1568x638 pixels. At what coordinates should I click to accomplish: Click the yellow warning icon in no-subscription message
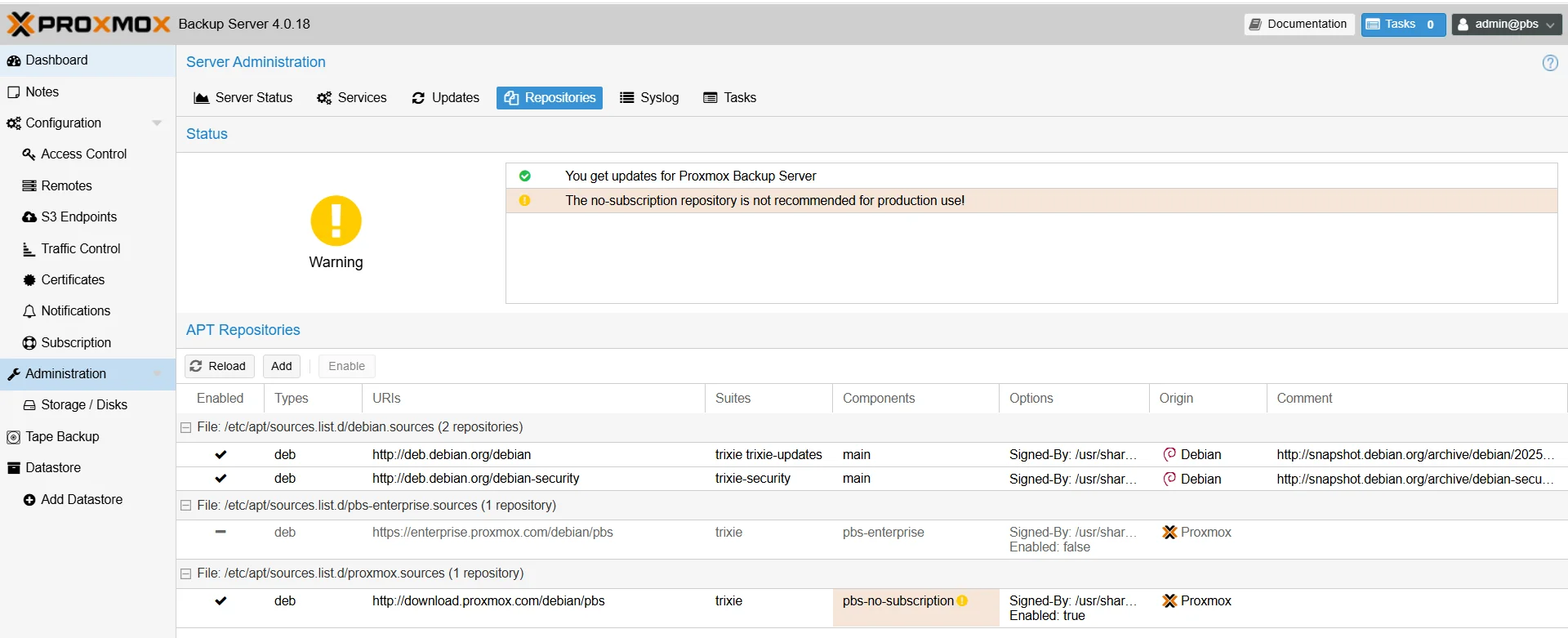[525, 200]
